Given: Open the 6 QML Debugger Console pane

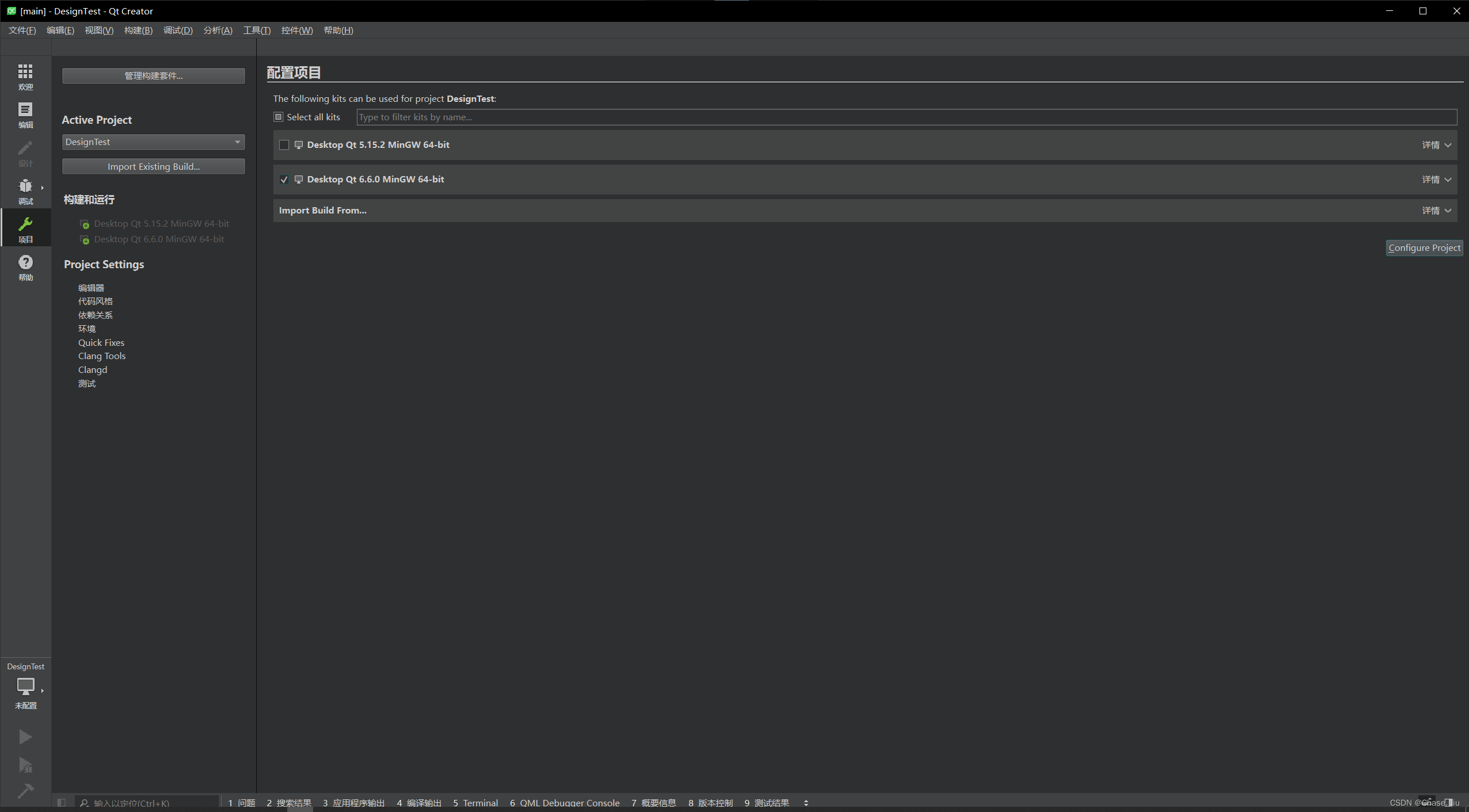Looking at the screenshot, I should pyautogui.click(x=565, y=803).
